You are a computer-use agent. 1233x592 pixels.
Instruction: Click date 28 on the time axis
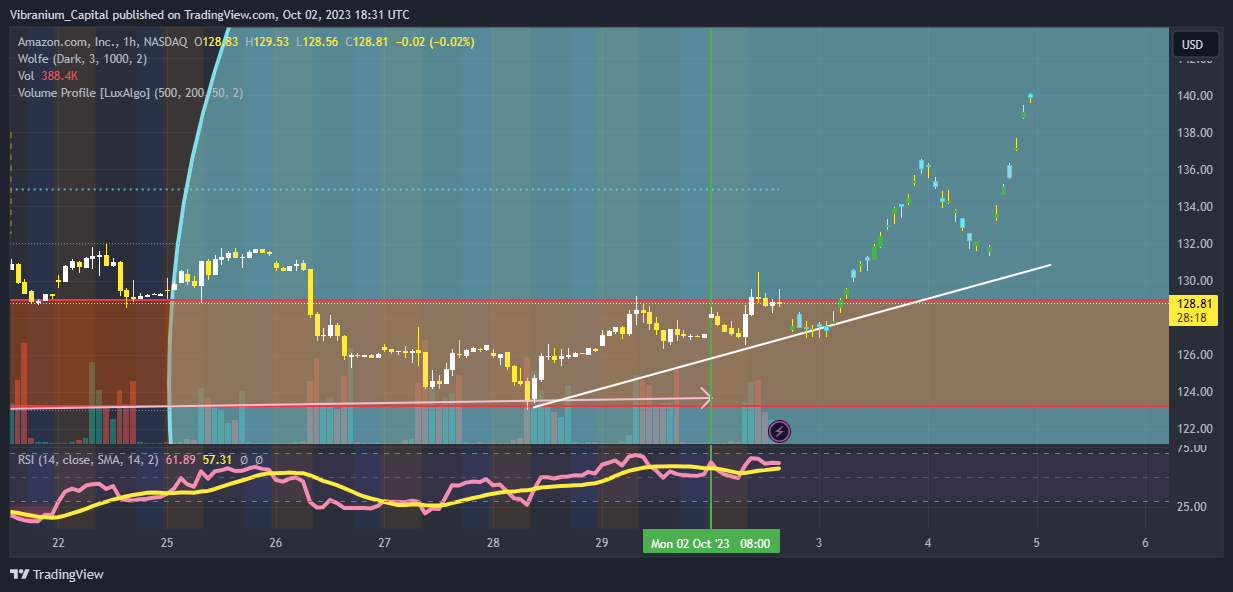tap(493, 543)
